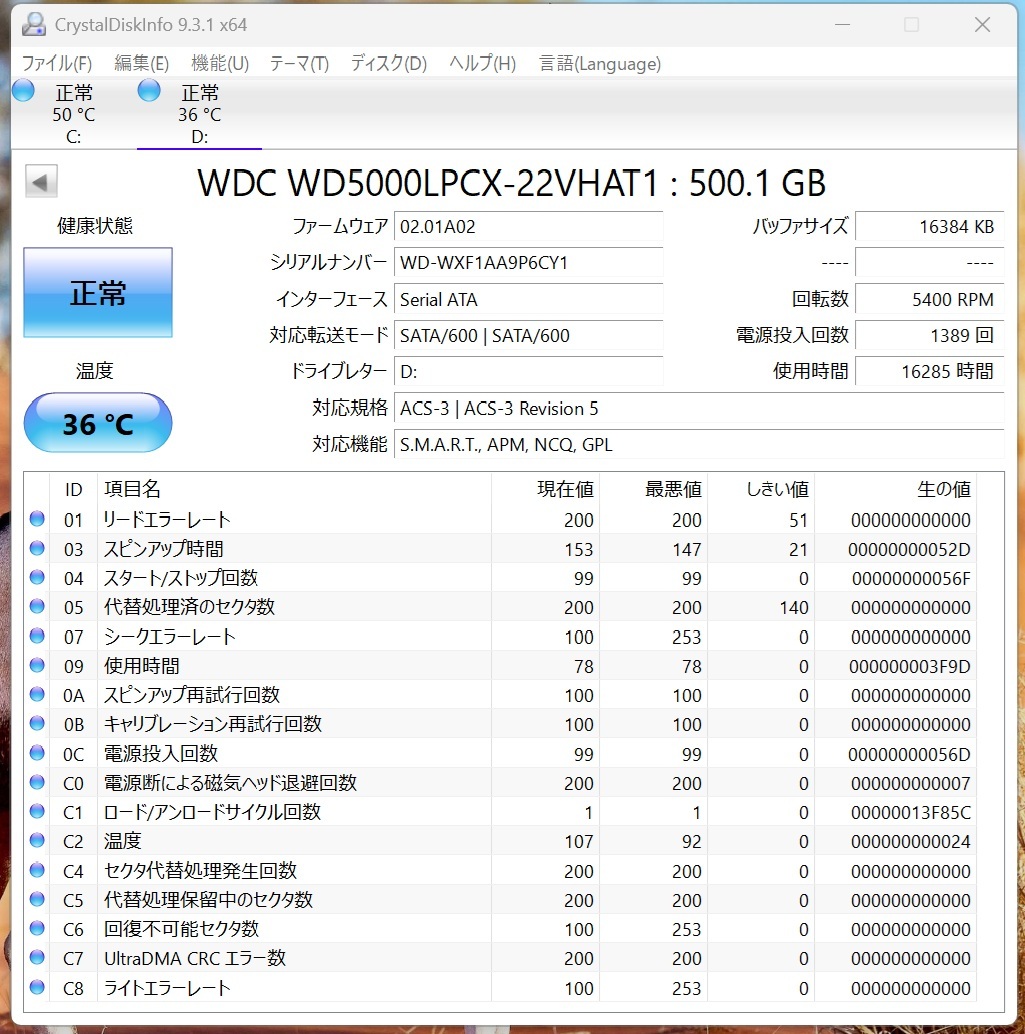Open the 編集(E) menu
This screenshot has height=1034, width=1025.
pos(141,63)
